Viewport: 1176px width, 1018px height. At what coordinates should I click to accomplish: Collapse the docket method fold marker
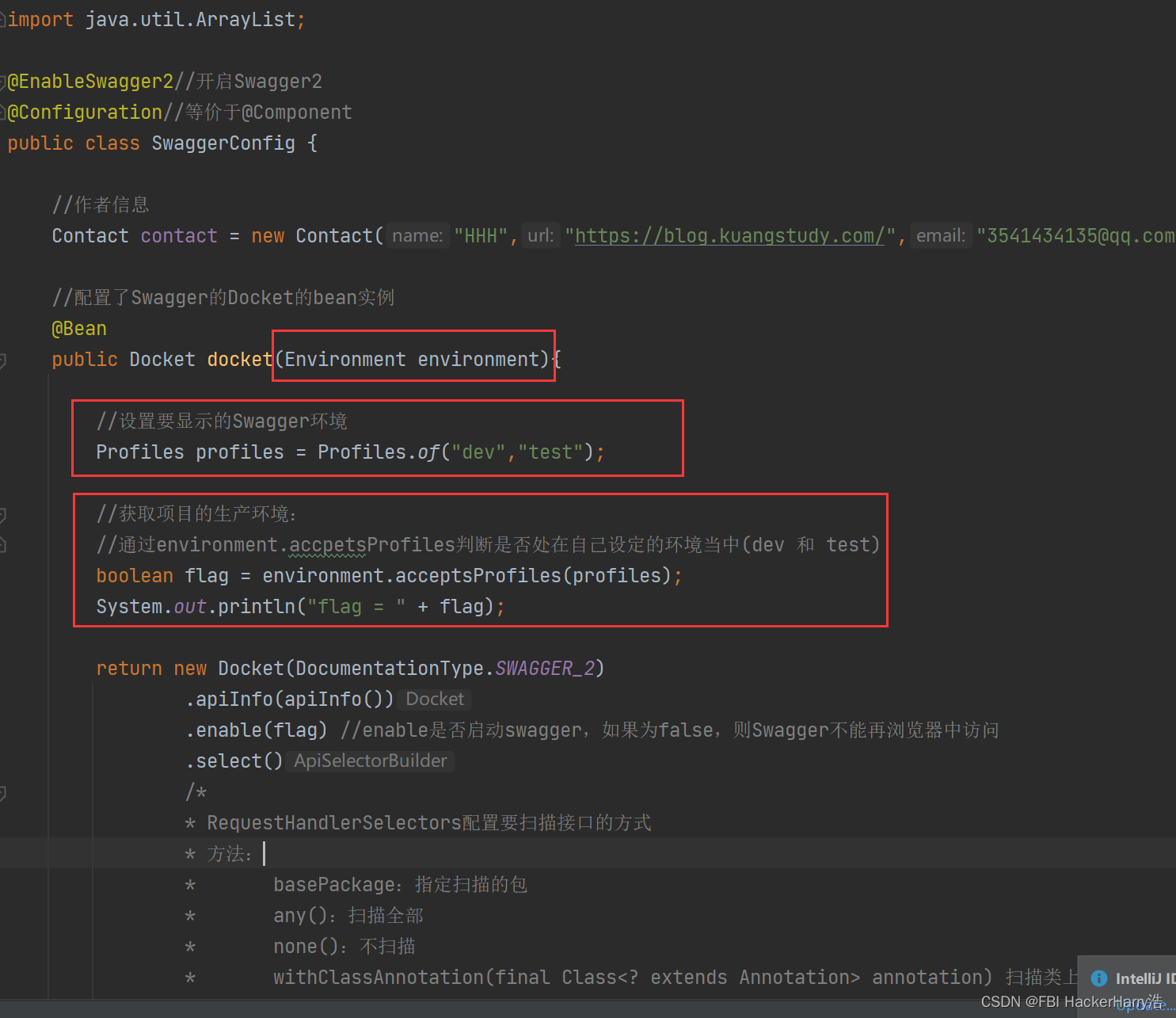coord(2,360)
